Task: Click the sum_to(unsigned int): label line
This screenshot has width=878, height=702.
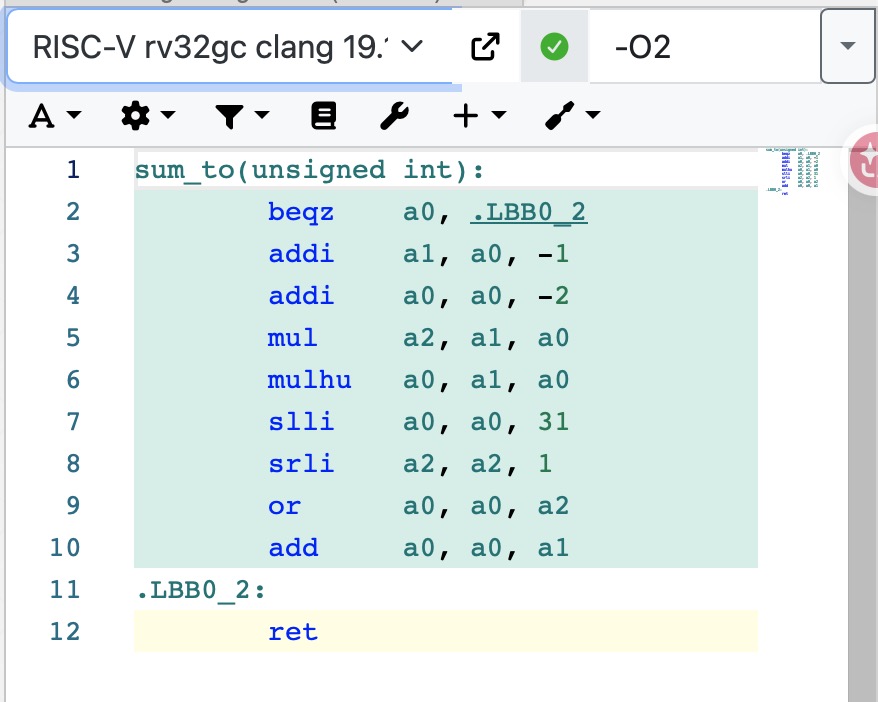Action: pyautogui.click(x=309, y=170)
